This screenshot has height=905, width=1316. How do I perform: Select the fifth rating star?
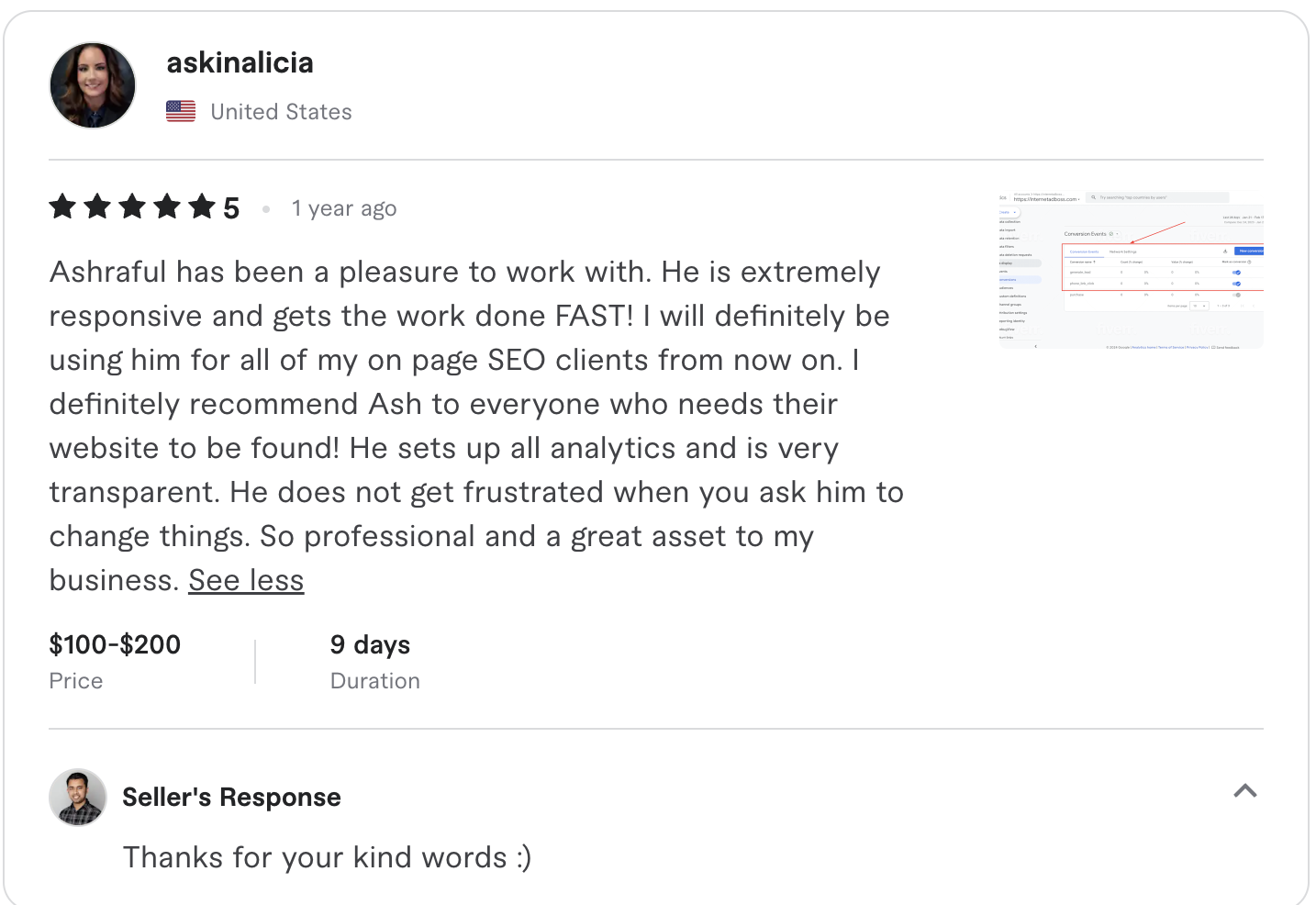(x=200, y=207)
